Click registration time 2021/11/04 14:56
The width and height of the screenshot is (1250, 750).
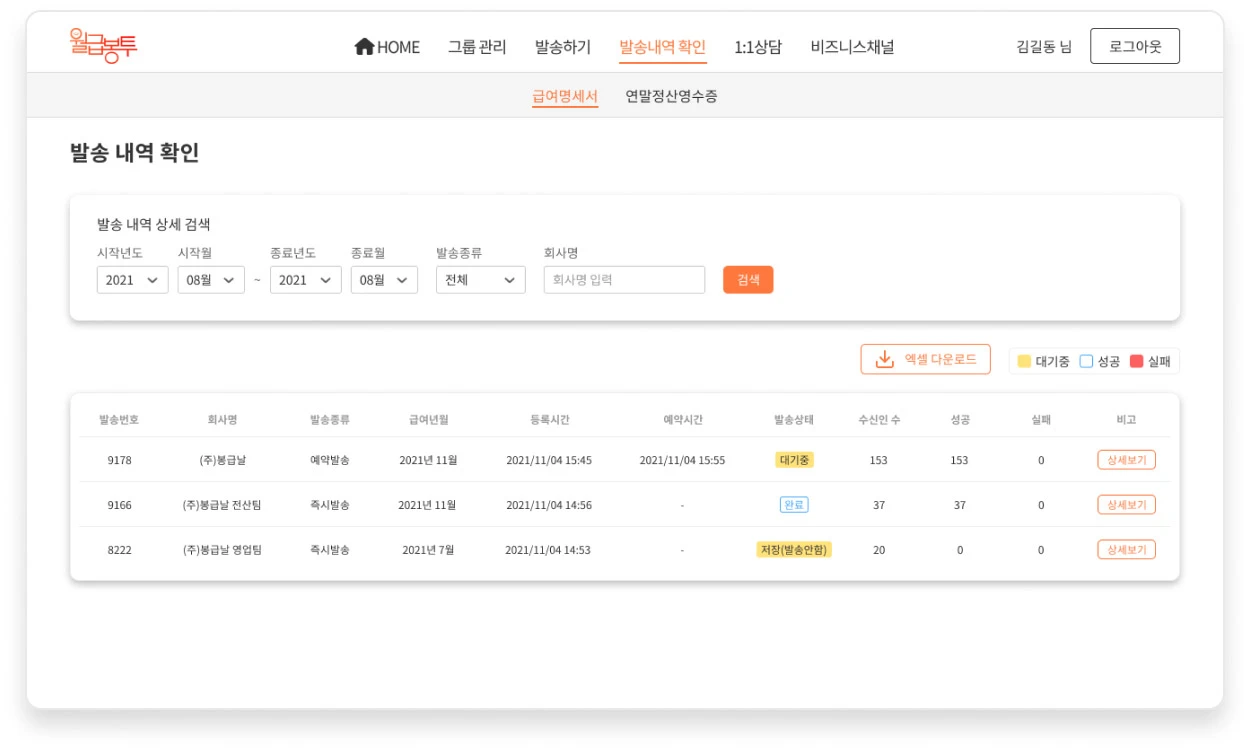(x=549, y=505)
